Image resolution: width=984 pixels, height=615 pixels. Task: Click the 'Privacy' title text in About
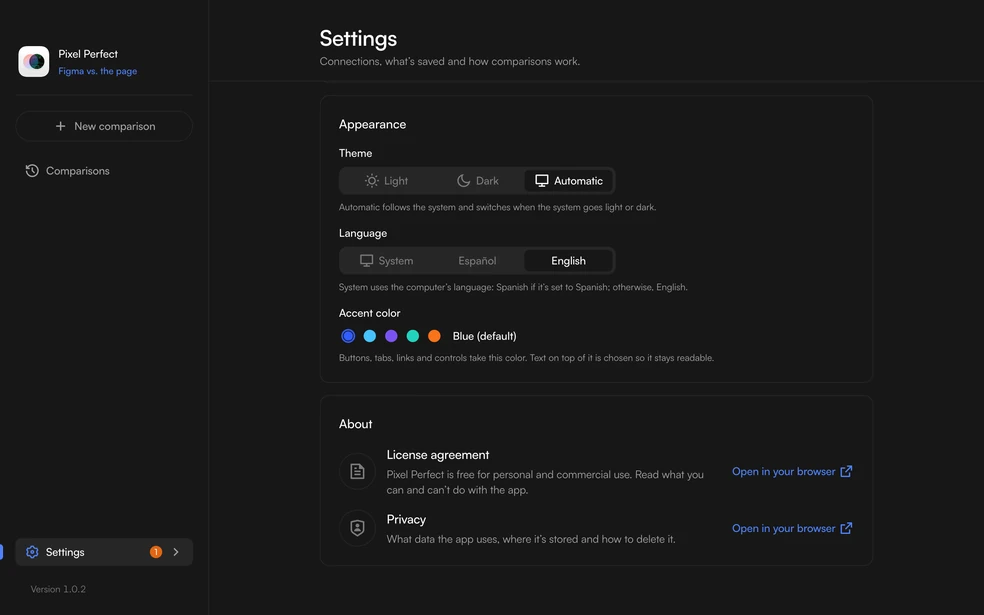coord(406,520)
